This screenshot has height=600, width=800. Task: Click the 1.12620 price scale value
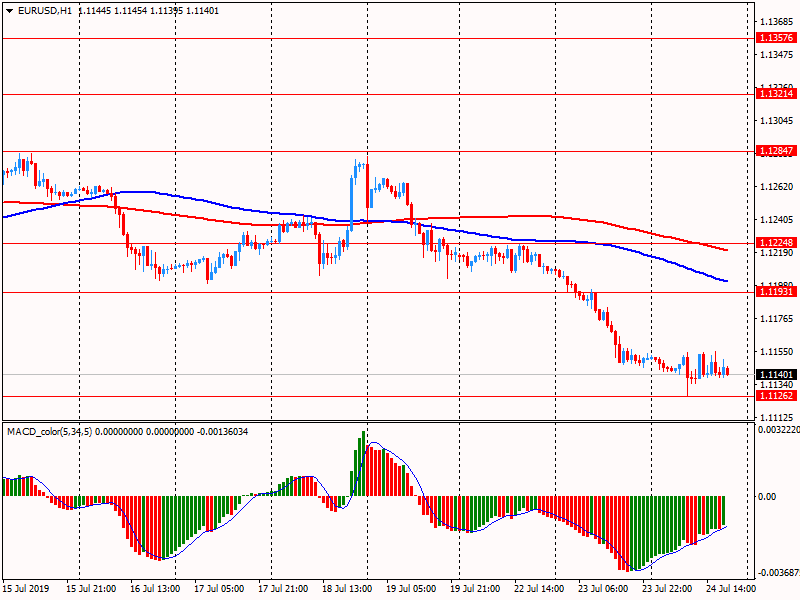(x=777, y=187)
